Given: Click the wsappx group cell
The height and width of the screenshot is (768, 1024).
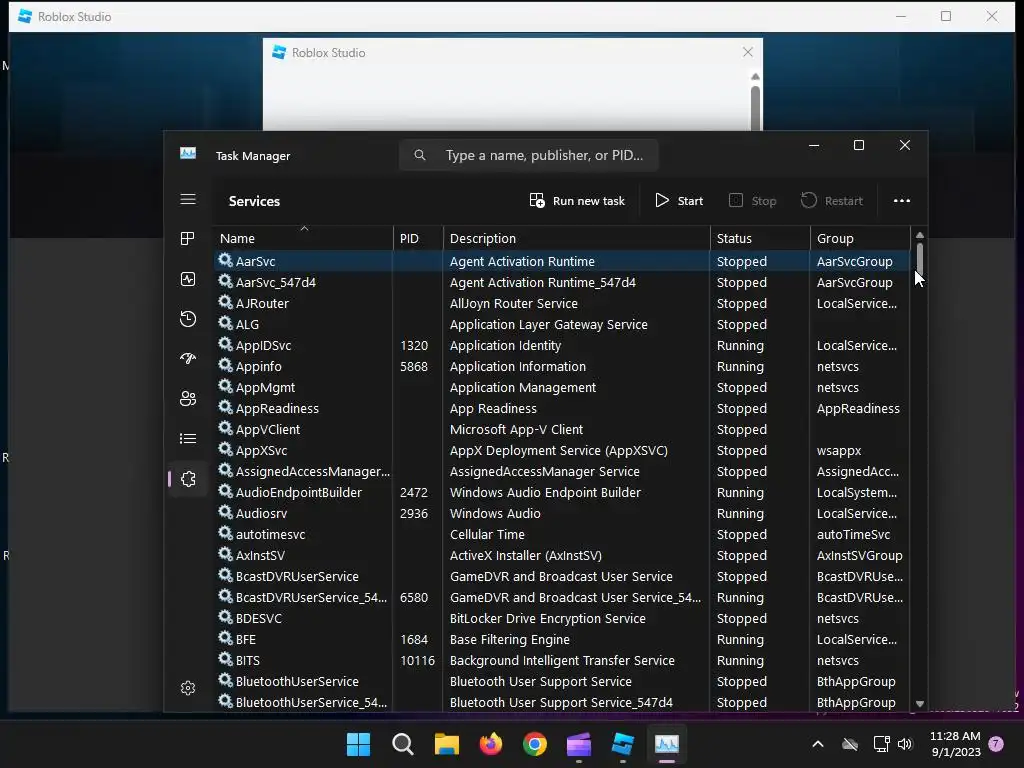Looking at the screenshot, I should click(839, 451).
